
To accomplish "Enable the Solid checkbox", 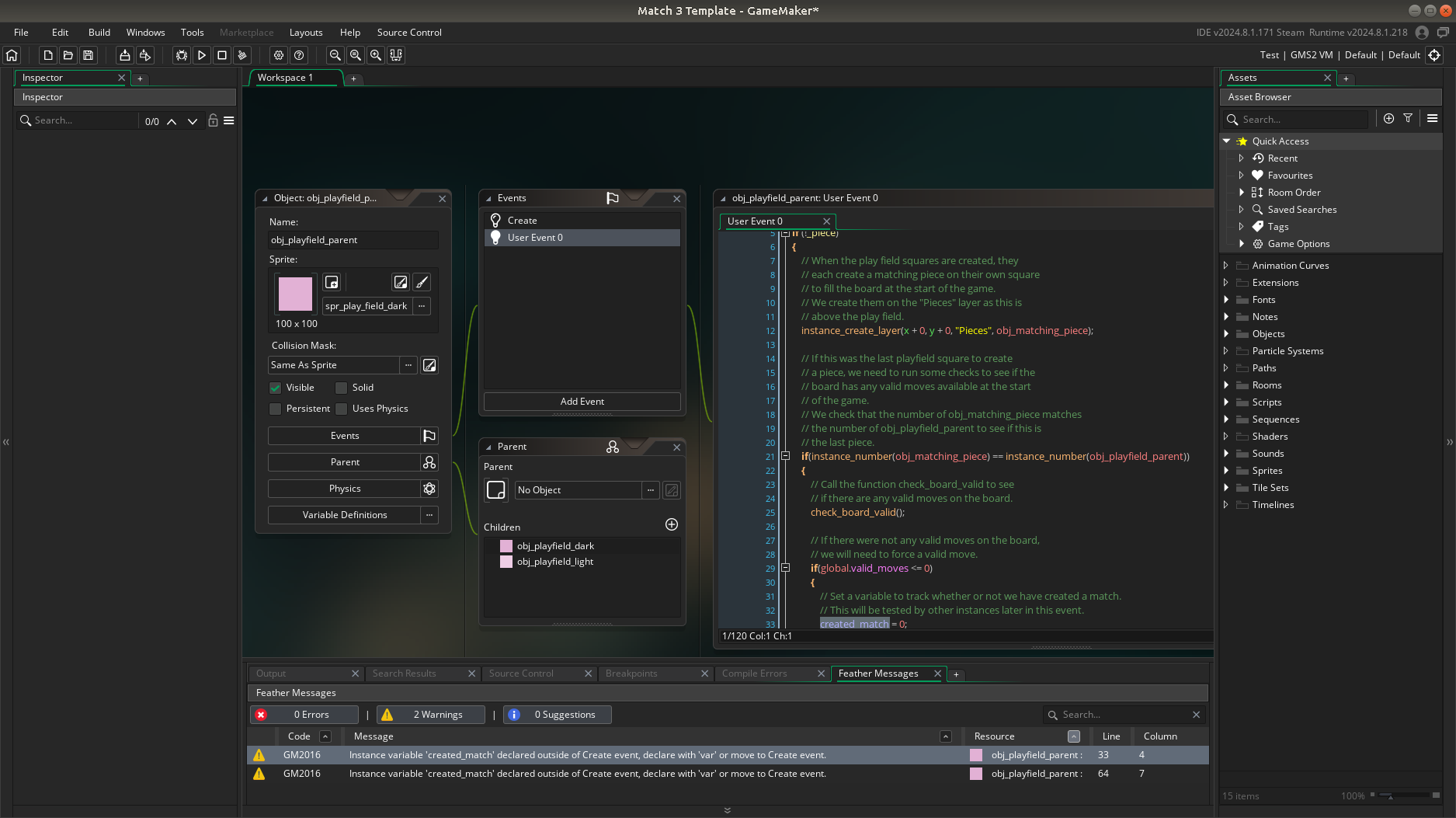I will [x=342, y=388].
